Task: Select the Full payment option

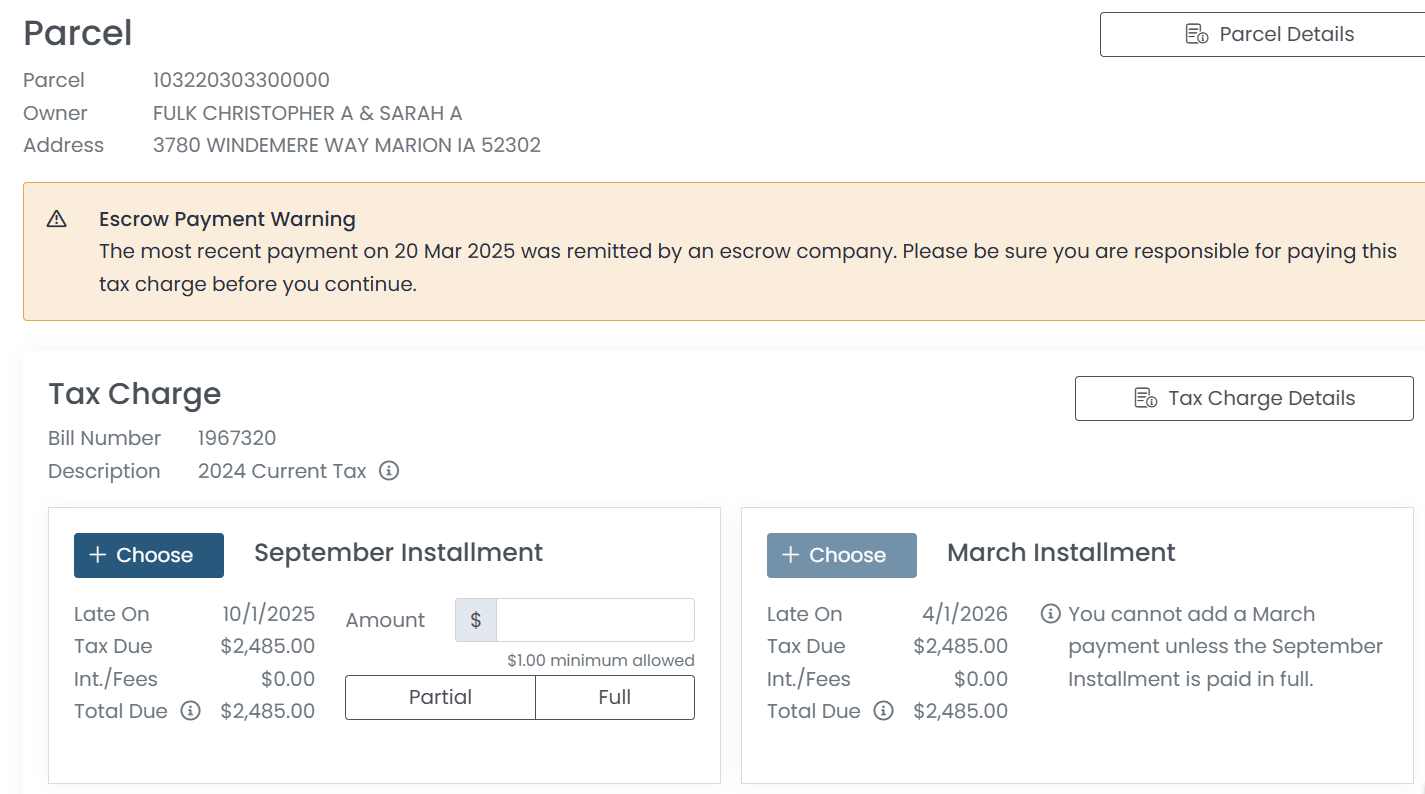Action: (x=614, y=697)
